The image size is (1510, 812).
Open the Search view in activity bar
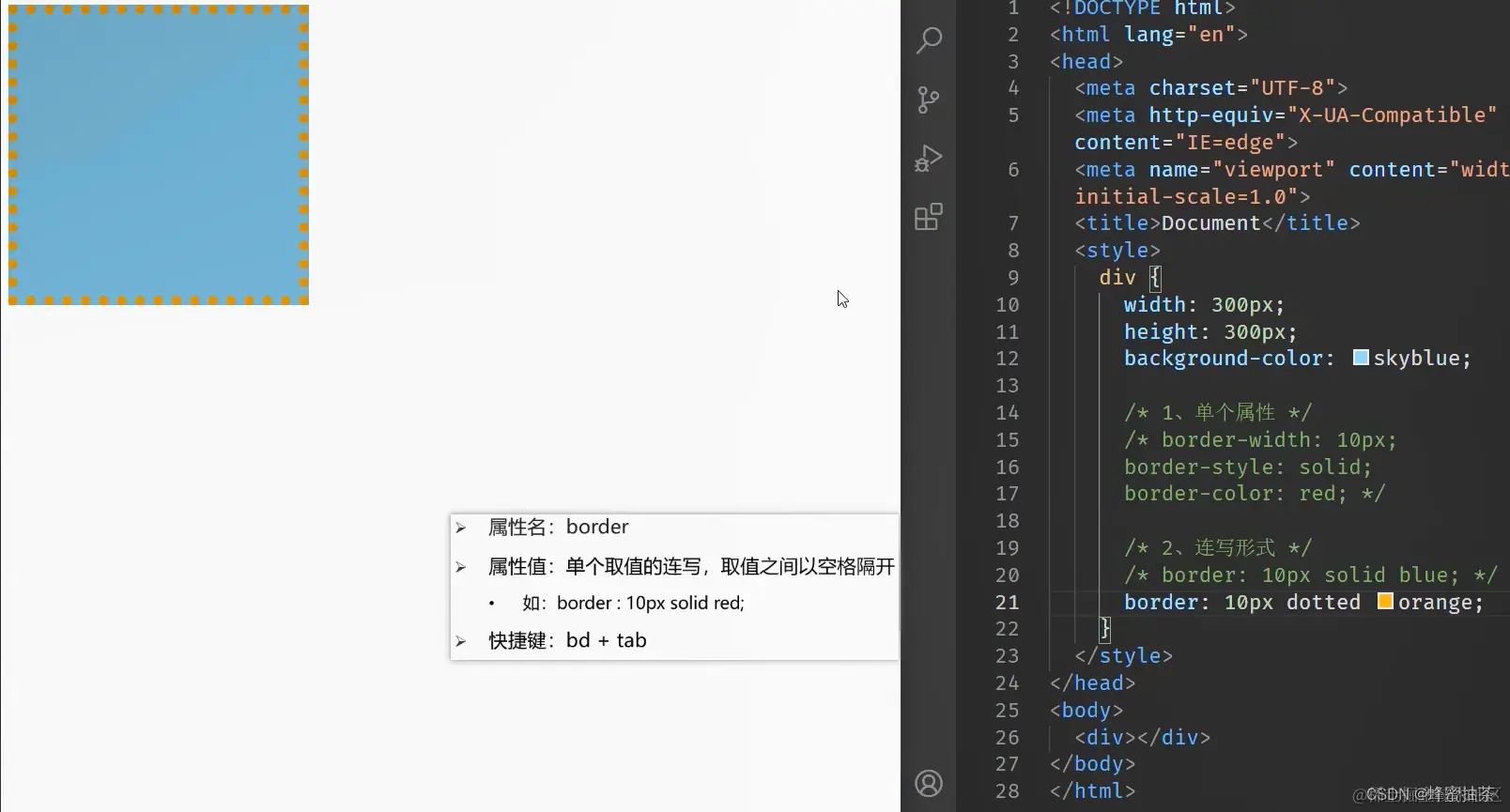(929, 40)
